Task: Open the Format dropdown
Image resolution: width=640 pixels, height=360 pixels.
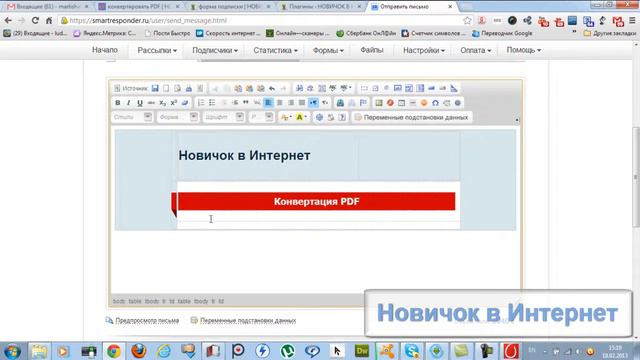Action: click(178, 117)
